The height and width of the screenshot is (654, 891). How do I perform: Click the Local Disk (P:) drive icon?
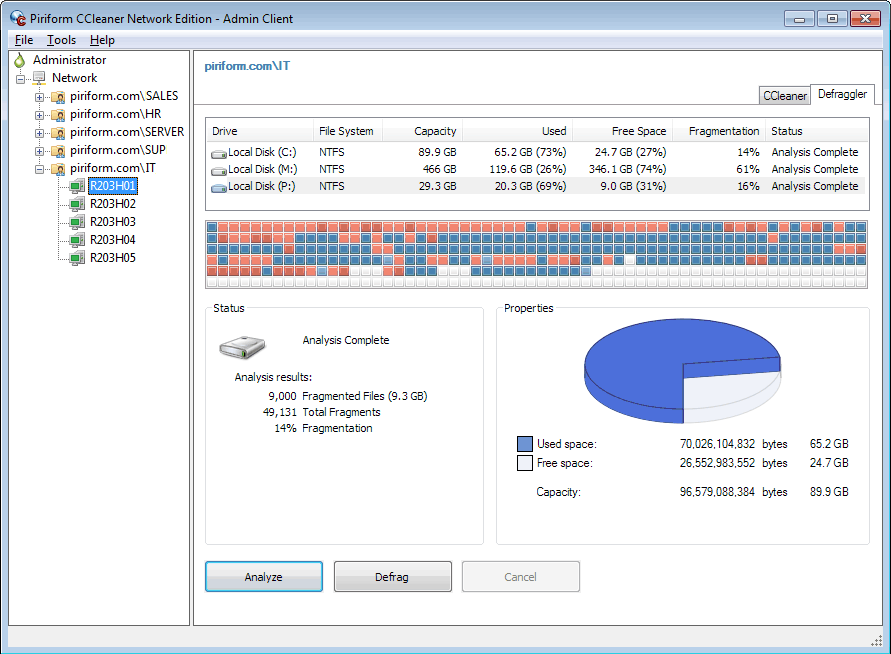pos(219,187)
